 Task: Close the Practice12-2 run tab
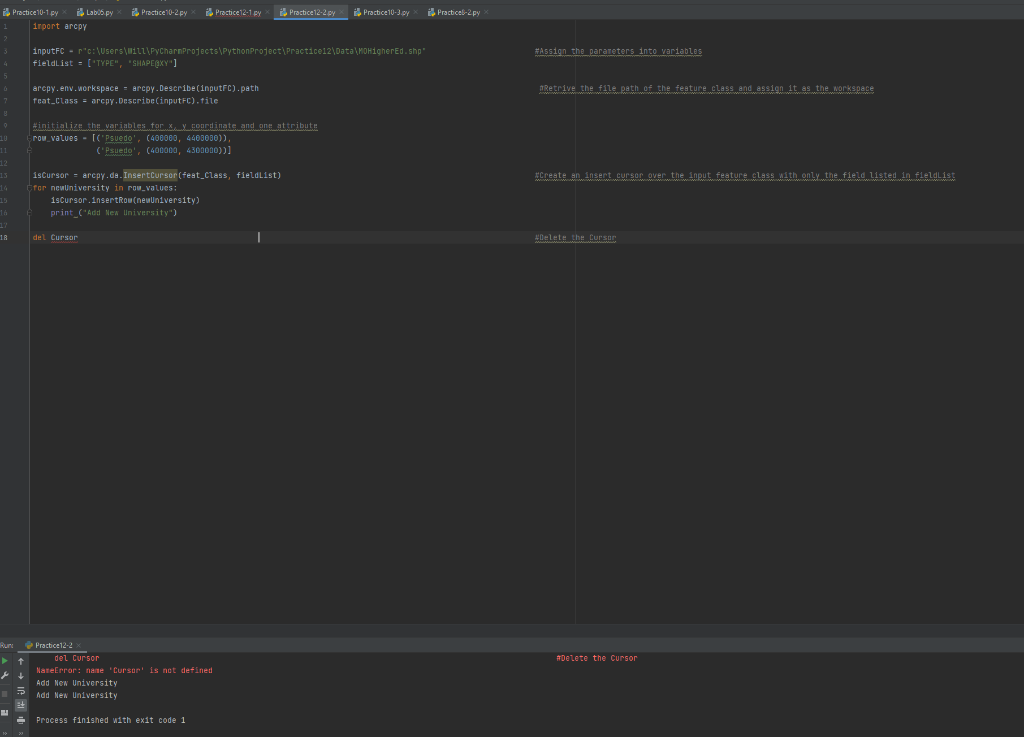[78, 646]
